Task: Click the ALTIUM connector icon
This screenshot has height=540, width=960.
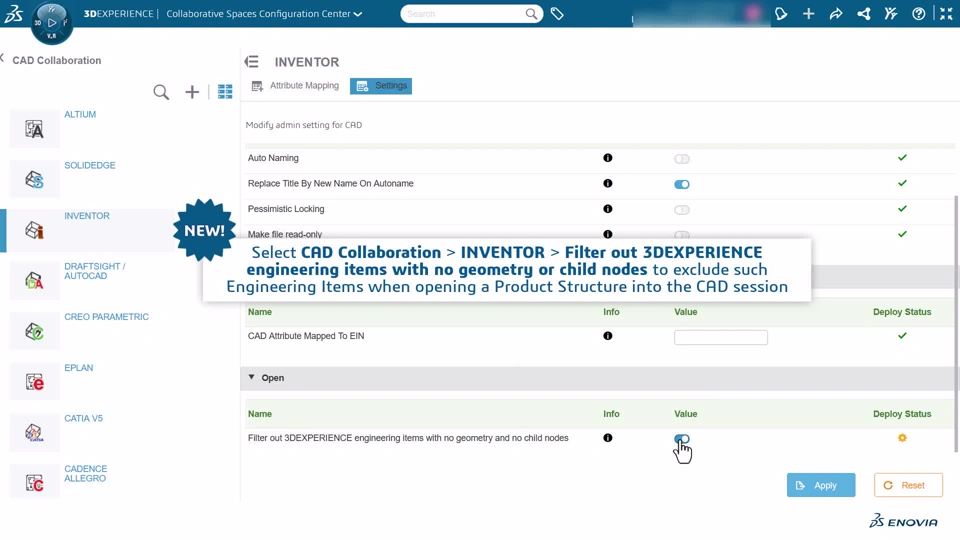Action: (x=34, y=129)
